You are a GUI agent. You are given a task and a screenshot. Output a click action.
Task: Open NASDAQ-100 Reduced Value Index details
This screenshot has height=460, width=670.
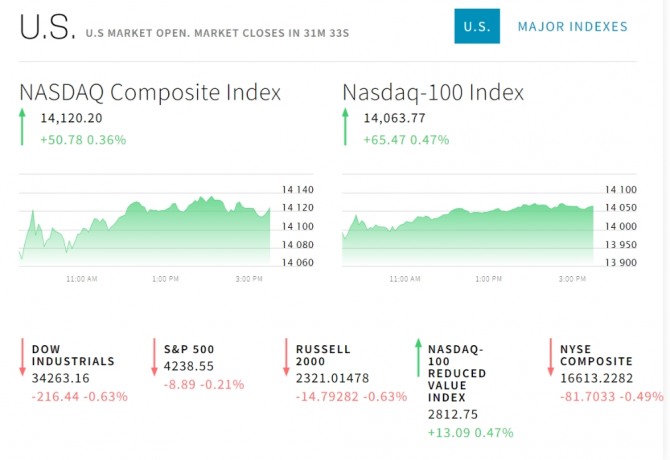click(x=459, y=374)
